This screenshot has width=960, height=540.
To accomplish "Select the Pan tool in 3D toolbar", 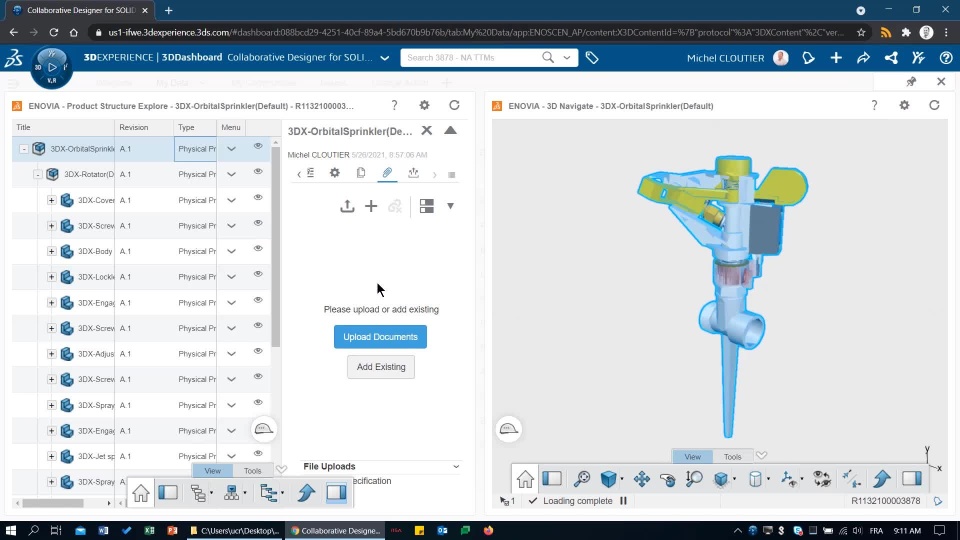I will click(642, 479).
